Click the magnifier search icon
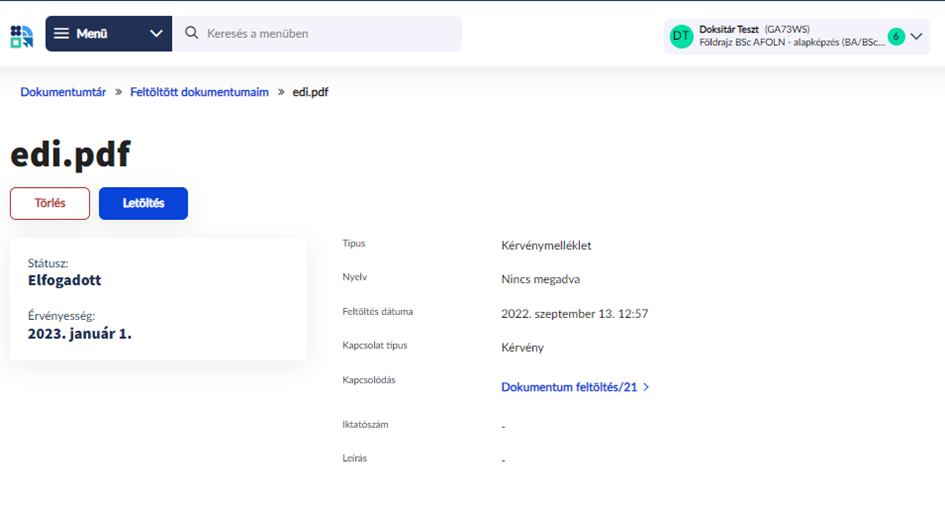This screenshot has height=509, width=945. (192, 33)
